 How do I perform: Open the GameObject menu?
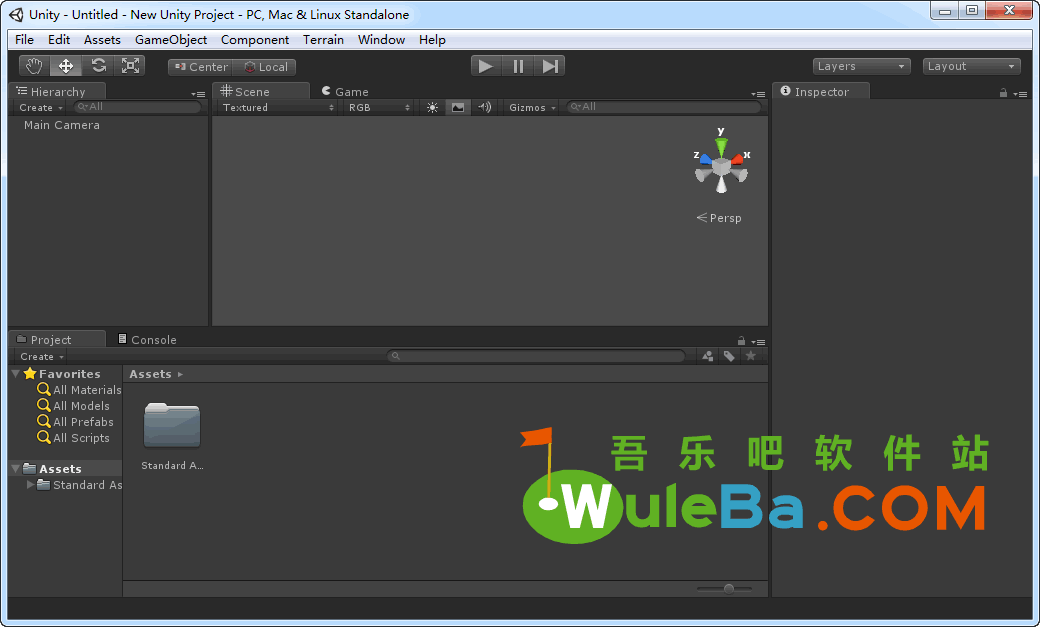171,40
